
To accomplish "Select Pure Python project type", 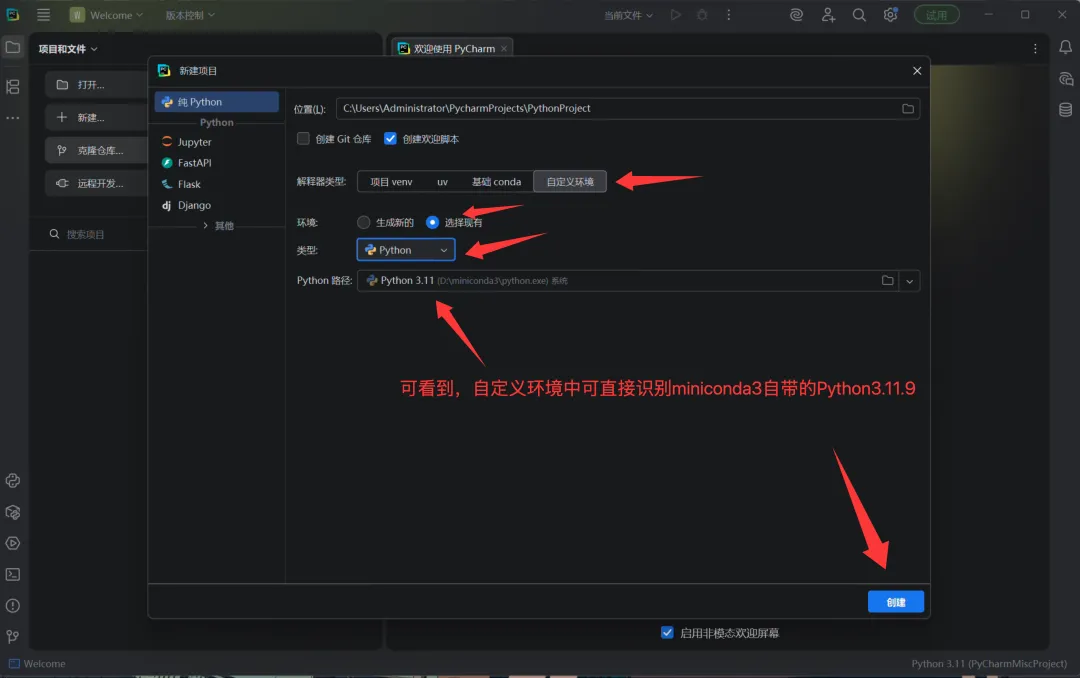I will click(216, 102).
